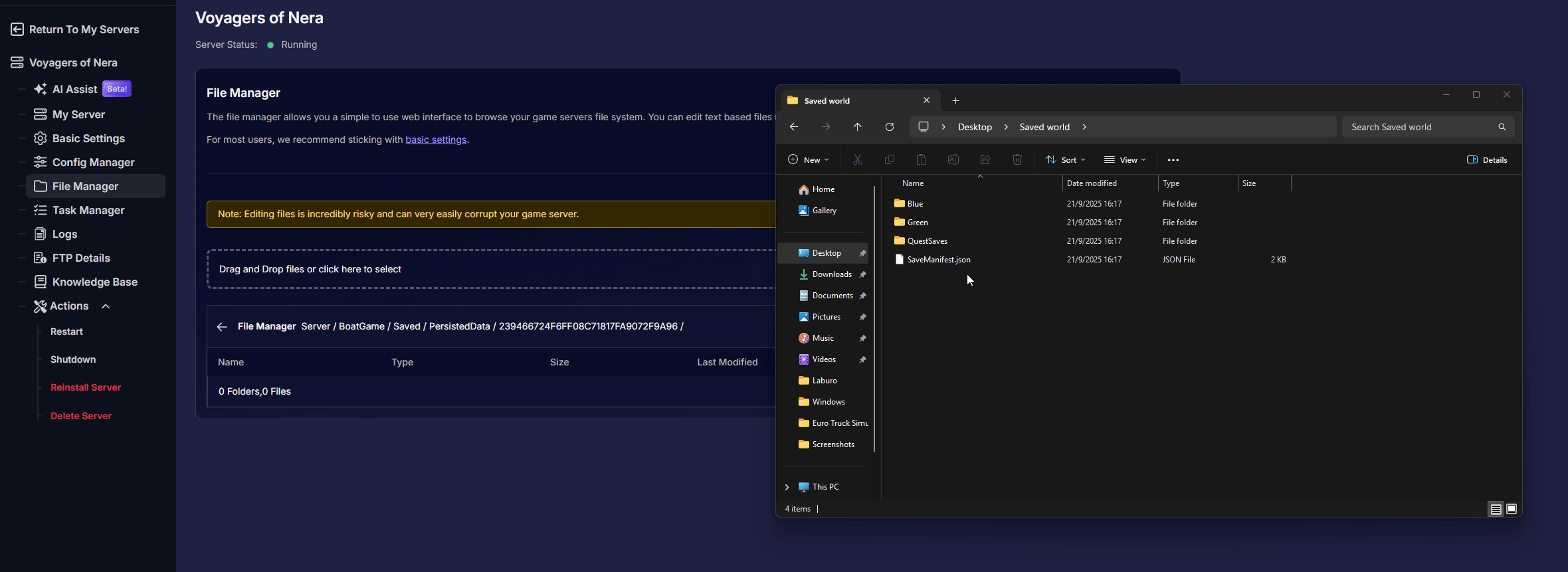This screenshot has width=1568, height=572.
Task: Click the delete trash icon in Explorer toolbar
Action: pos(1017,159)
